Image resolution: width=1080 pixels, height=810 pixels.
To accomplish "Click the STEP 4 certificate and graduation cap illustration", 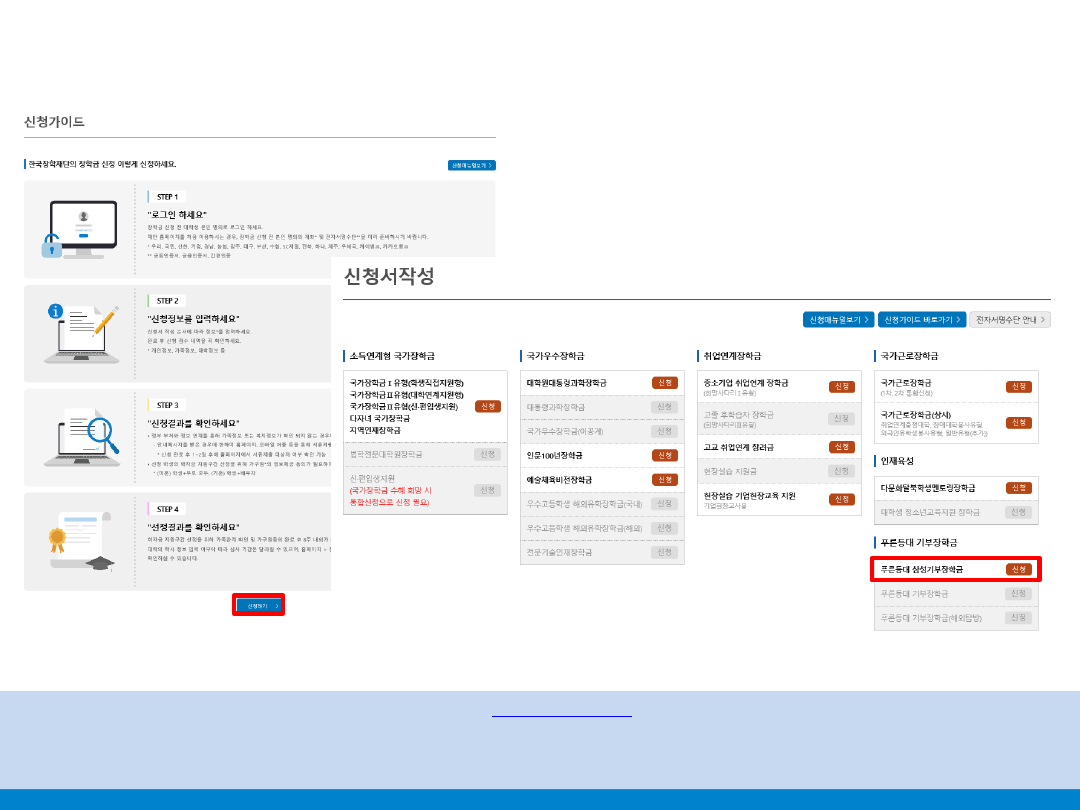I will [x=80, y=541].
